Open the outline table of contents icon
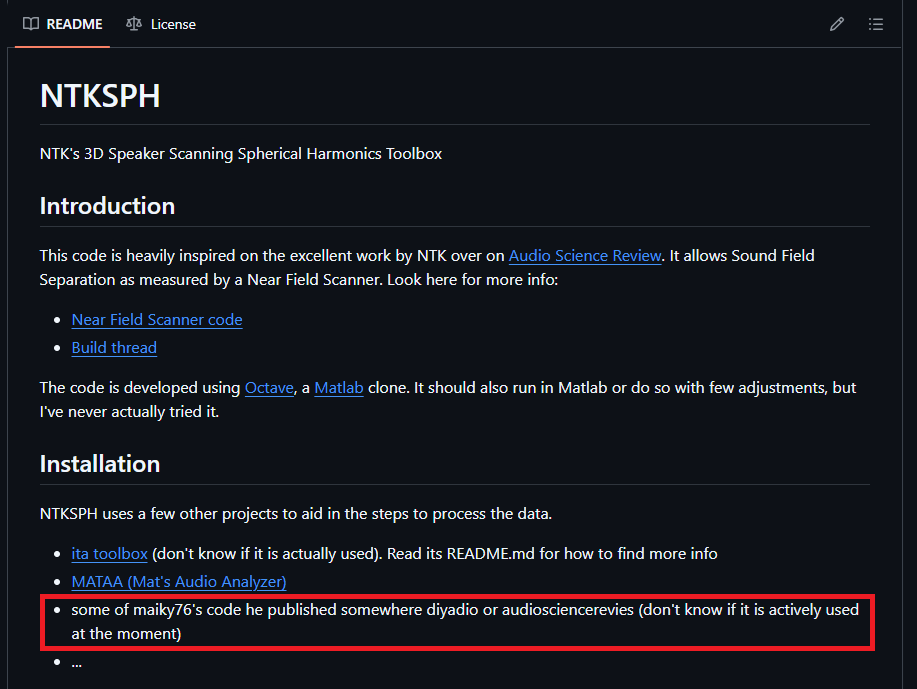This screenshot has height=689, width=917. [875, 24]
